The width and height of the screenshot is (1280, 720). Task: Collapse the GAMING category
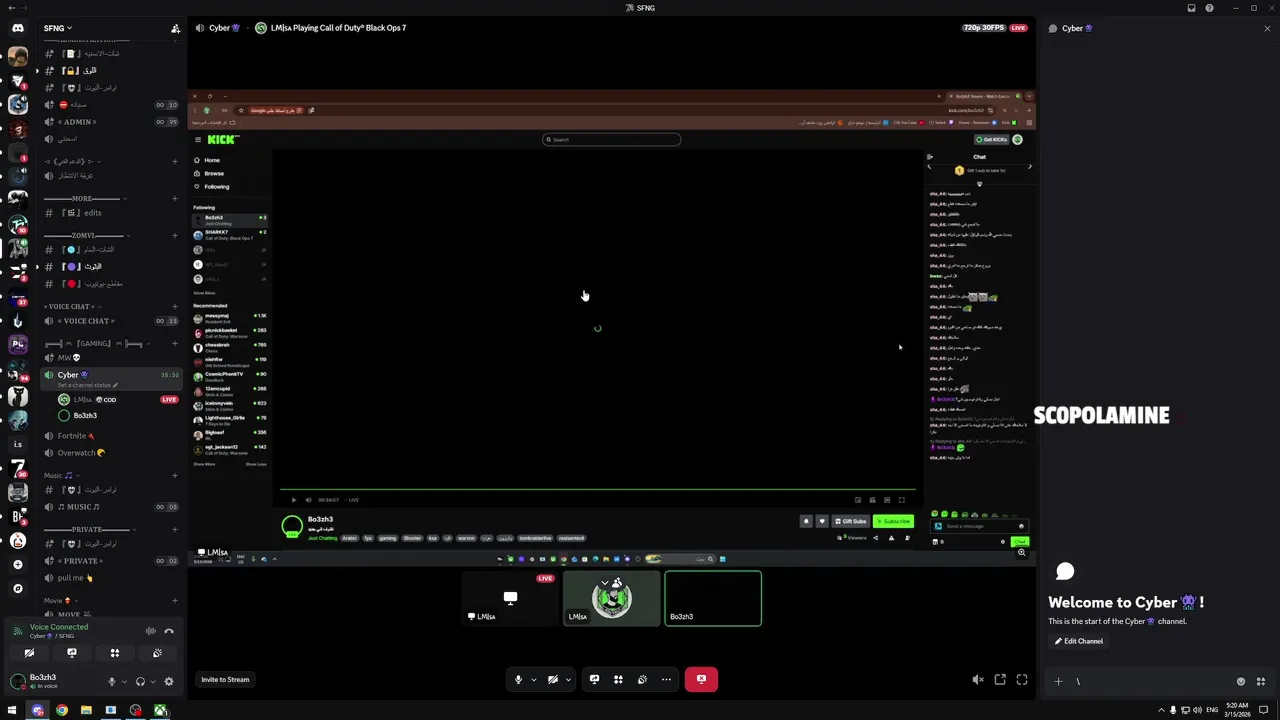tap(95, 344)
